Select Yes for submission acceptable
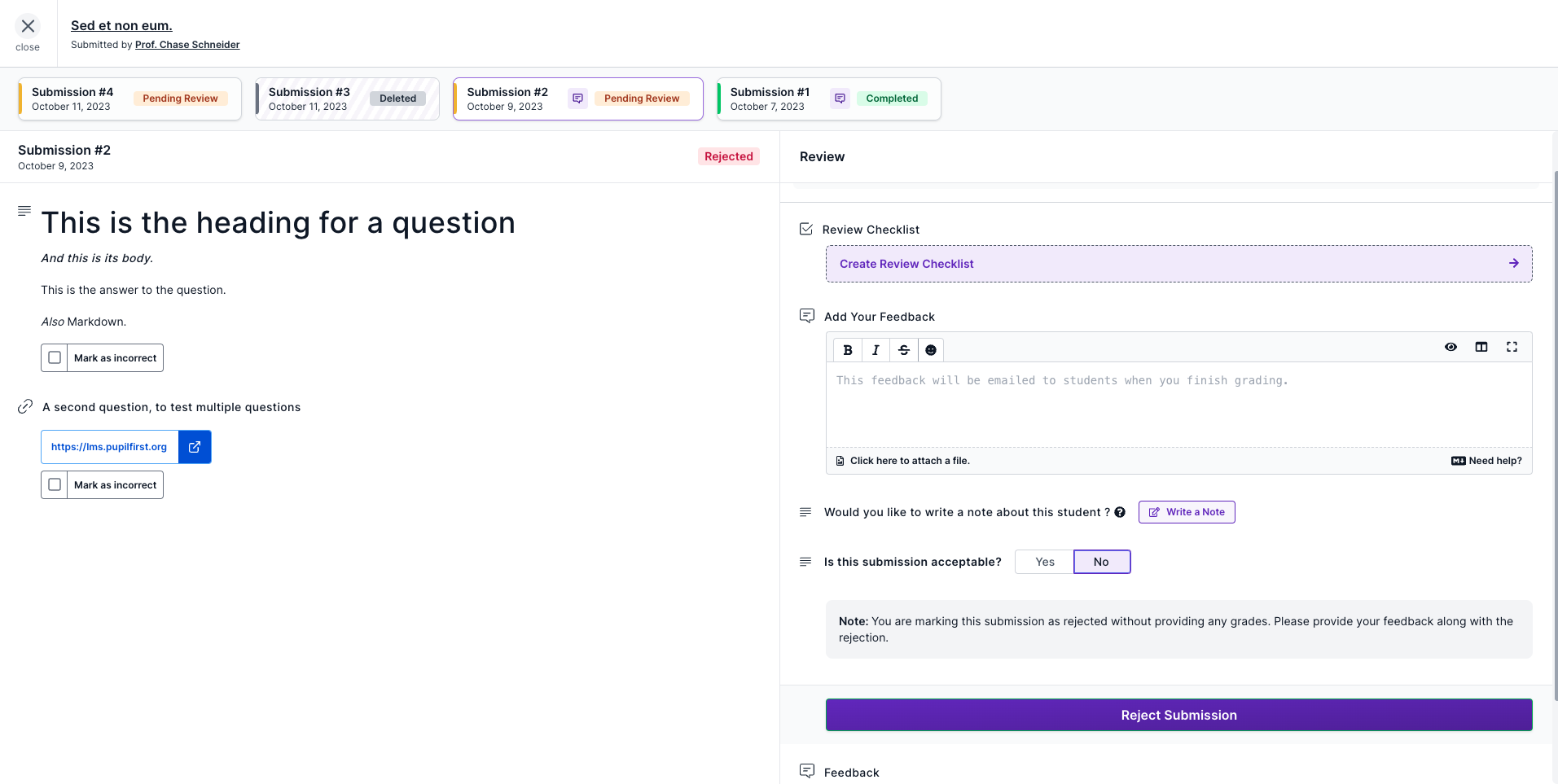The image size is (1558, 784). coord(1044,562)
